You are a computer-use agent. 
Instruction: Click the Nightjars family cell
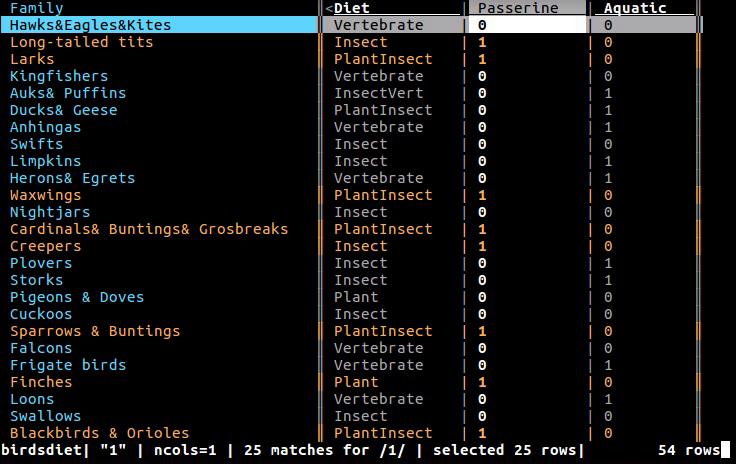[x=50, y=212]
